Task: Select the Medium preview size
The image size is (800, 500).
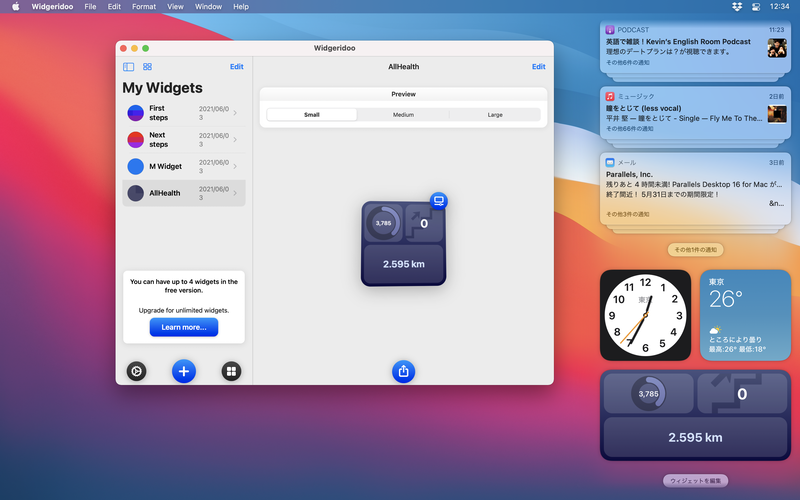Action: click(403, 115)
